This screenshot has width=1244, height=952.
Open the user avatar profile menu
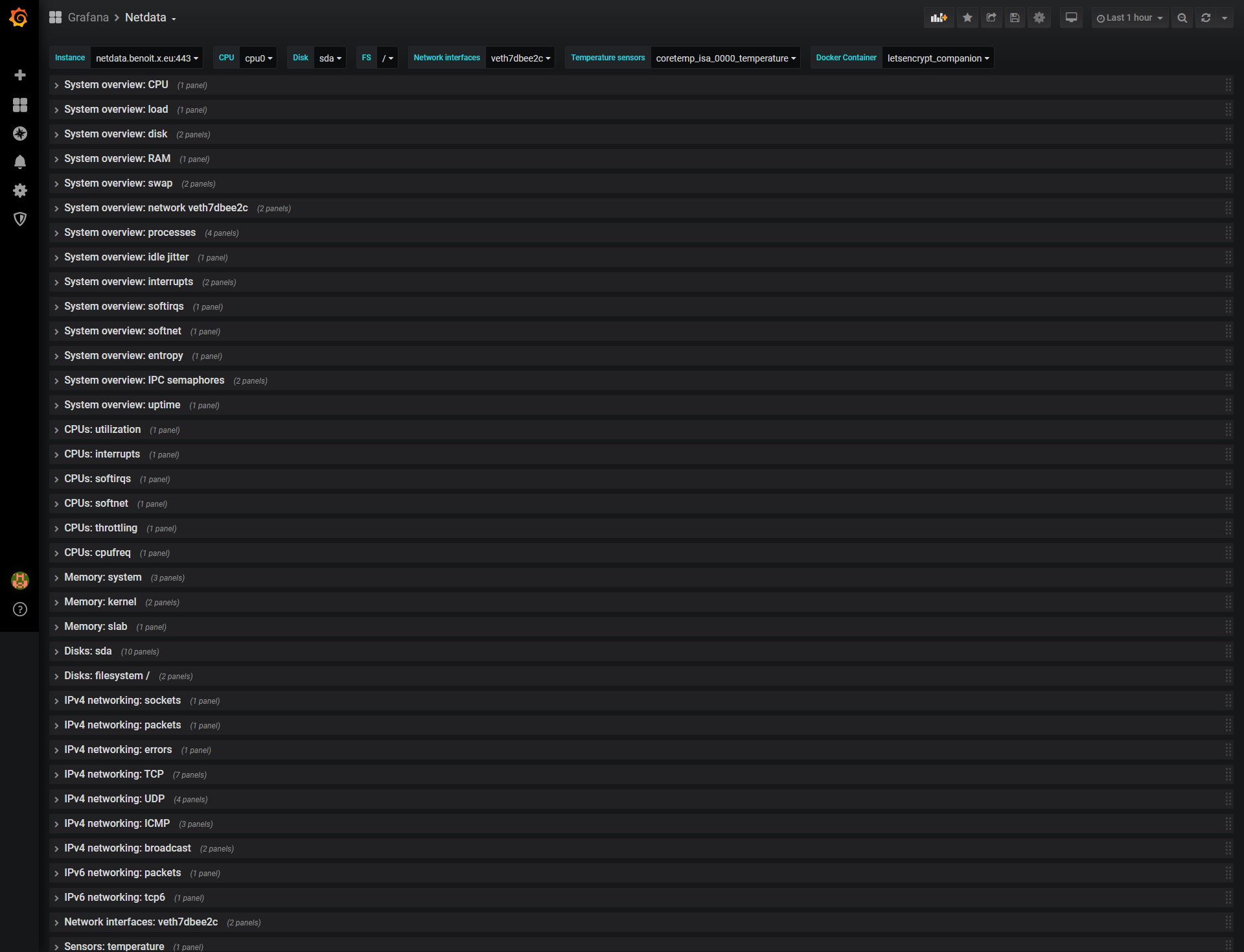point(20,581)
